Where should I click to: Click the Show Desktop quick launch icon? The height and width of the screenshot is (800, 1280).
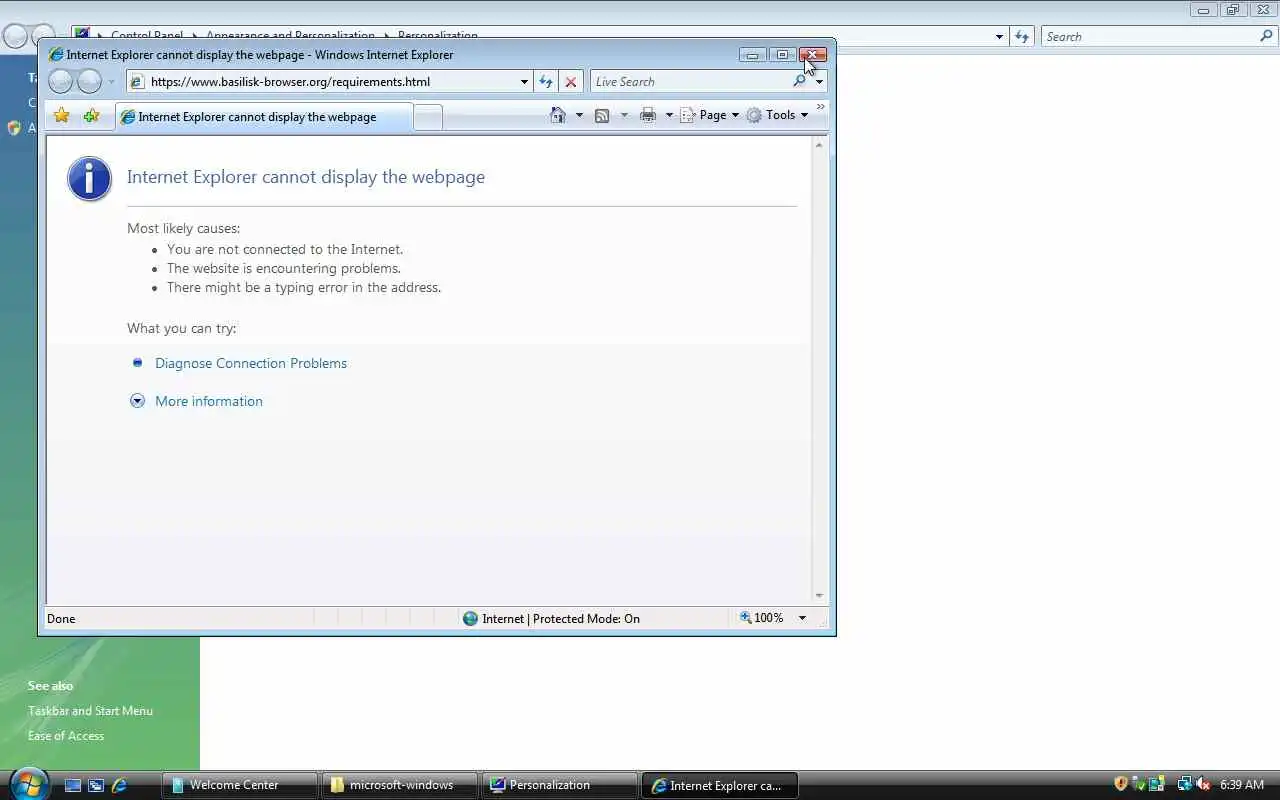tap(73, 785)
